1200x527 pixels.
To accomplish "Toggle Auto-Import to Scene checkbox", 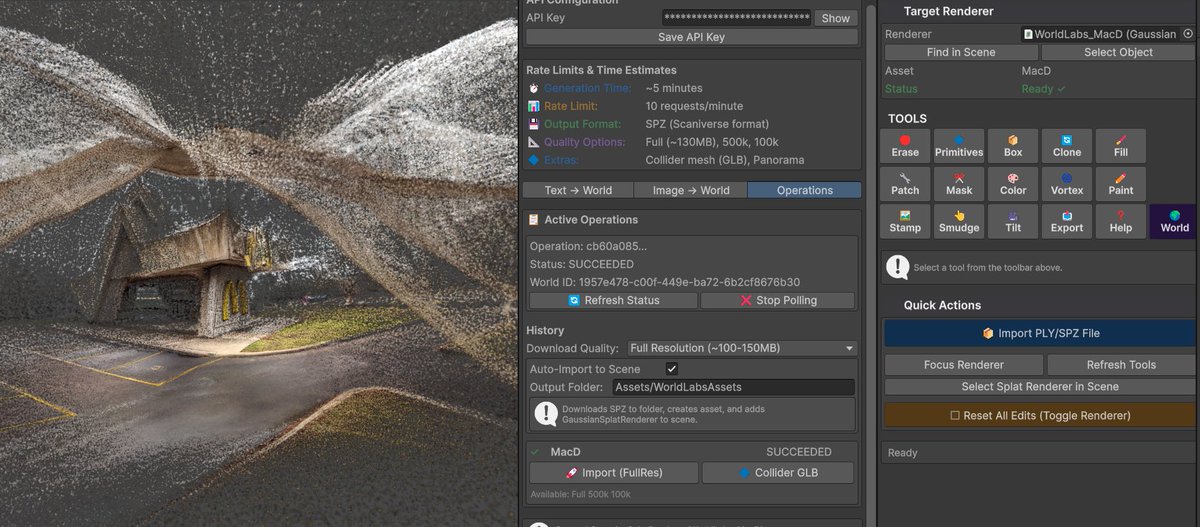I will (672, 369).
